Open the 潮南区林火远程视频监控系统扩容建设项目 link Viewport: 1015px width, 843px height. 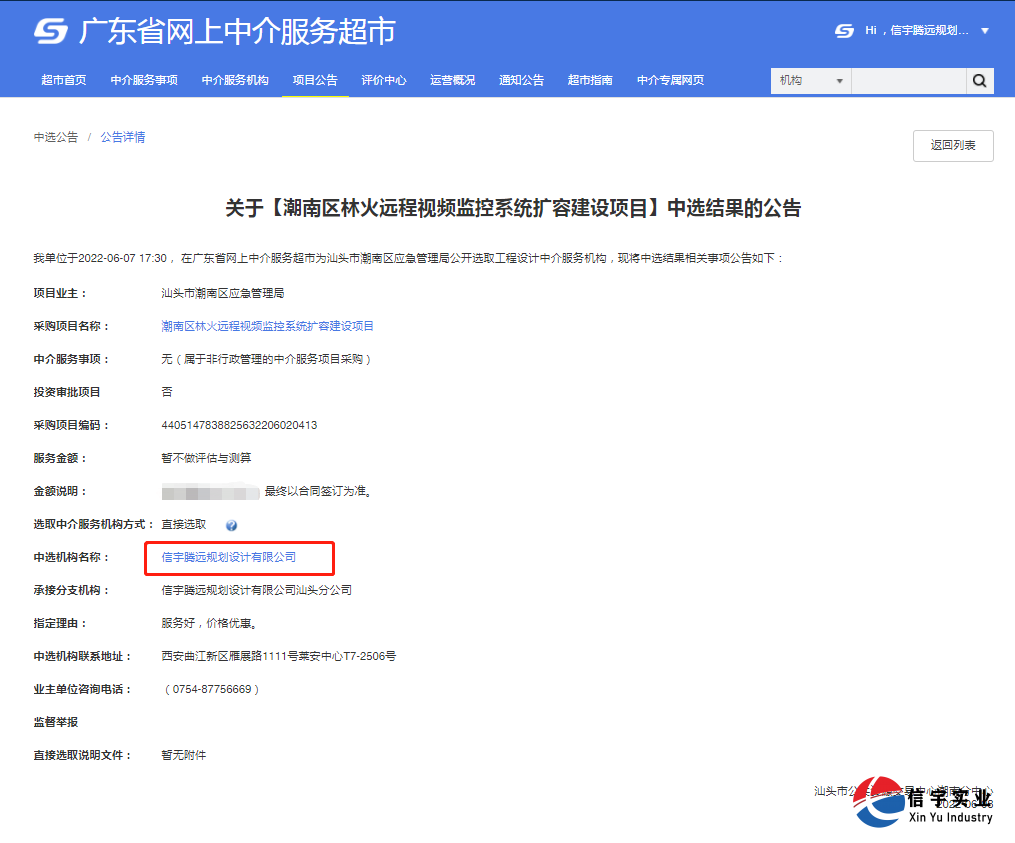point(265,326)
